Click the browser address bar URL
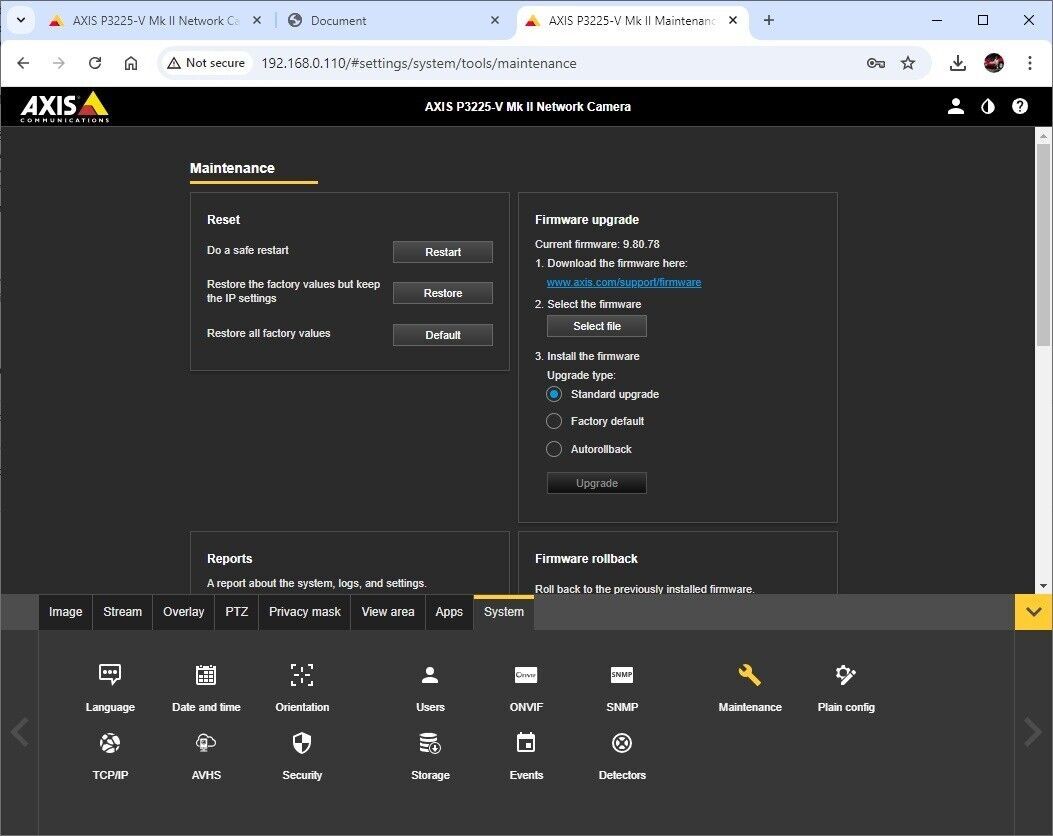This screenshot has height=836, width=1053. point(418,63)
